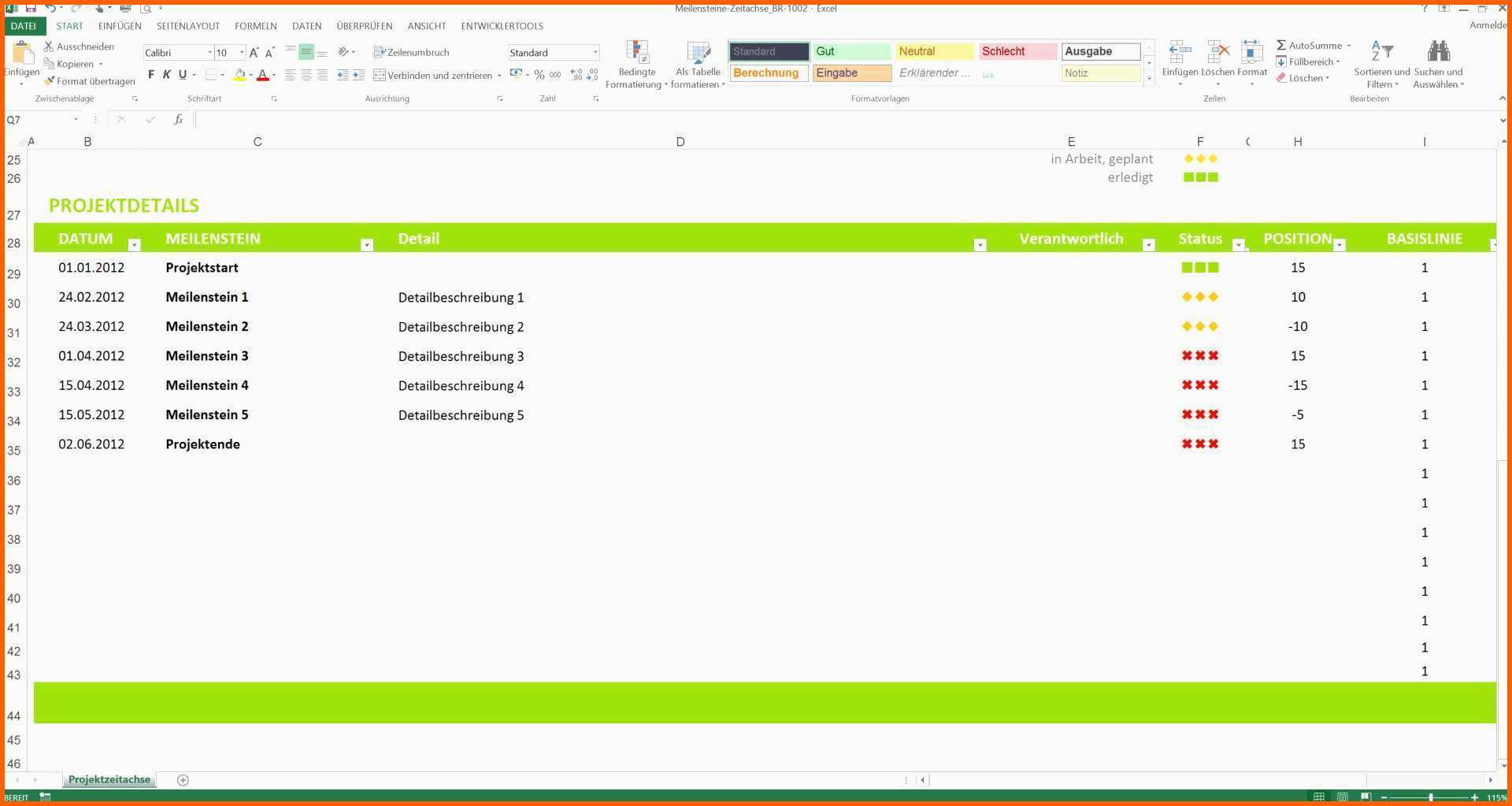Click the thousands separator 000 icon

[x=555, y=75]
